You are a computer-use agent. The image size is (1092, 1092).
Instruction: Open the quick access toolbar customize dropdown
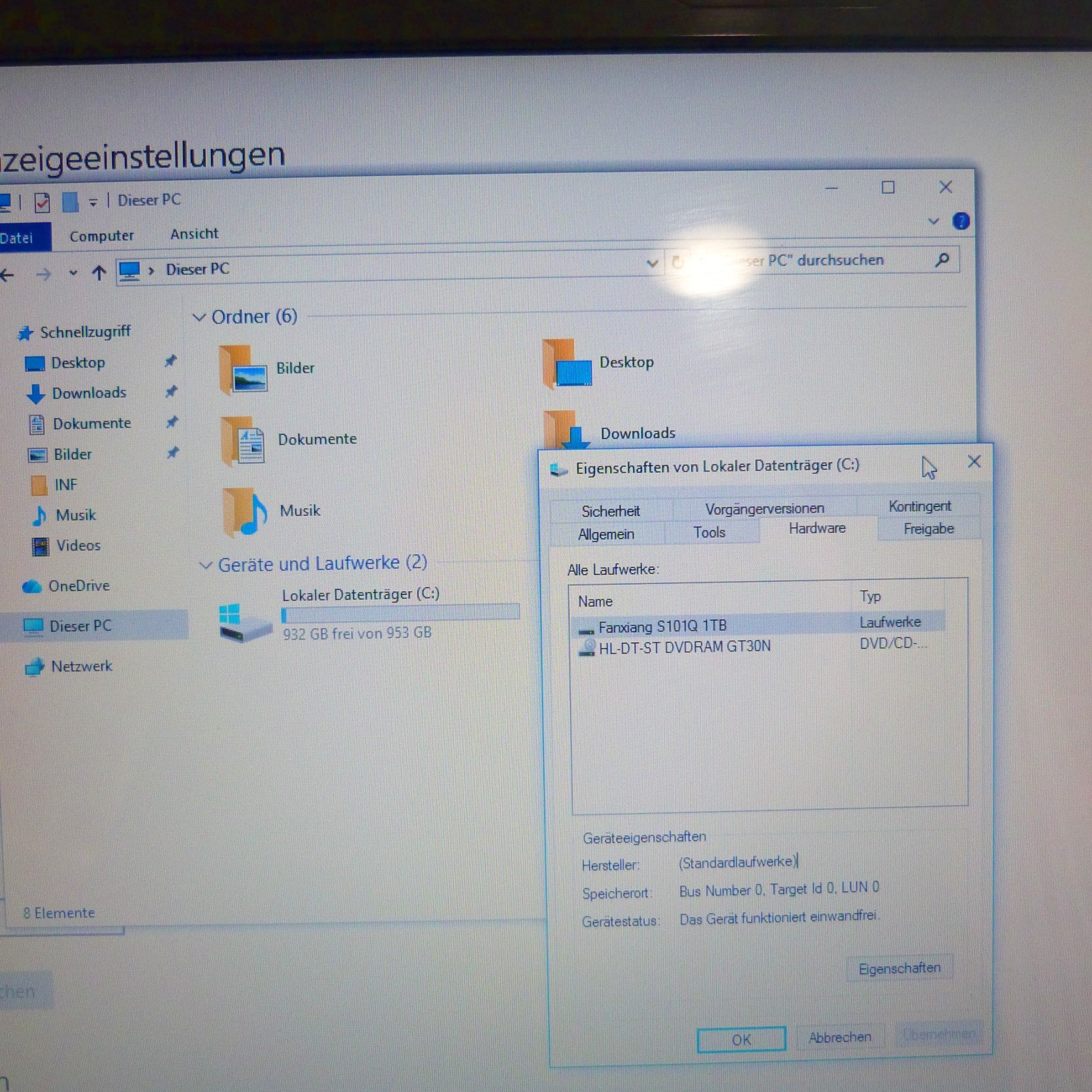tap(93, 202)
